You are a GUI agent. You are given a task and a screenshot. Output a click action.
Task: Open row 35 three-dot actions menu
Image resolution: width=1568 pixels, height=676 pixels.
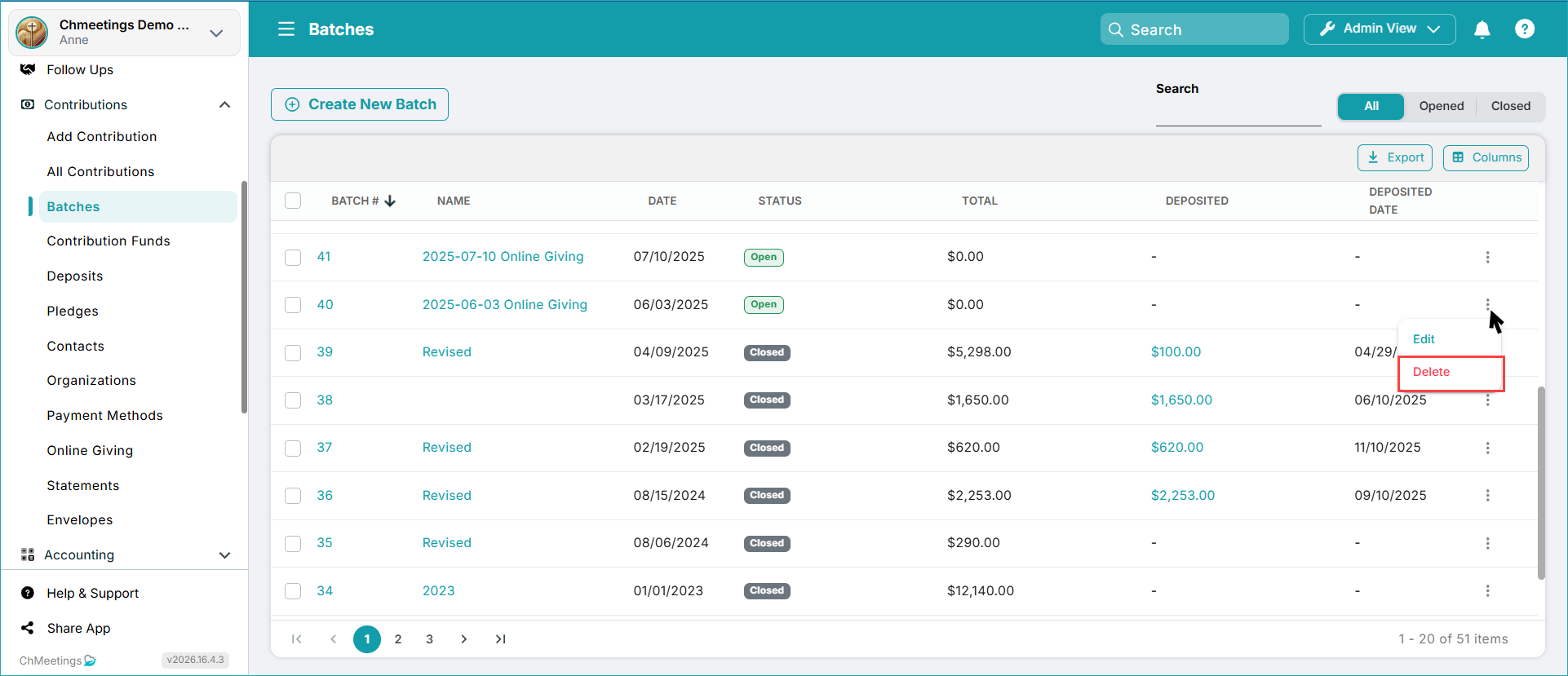1487,543
